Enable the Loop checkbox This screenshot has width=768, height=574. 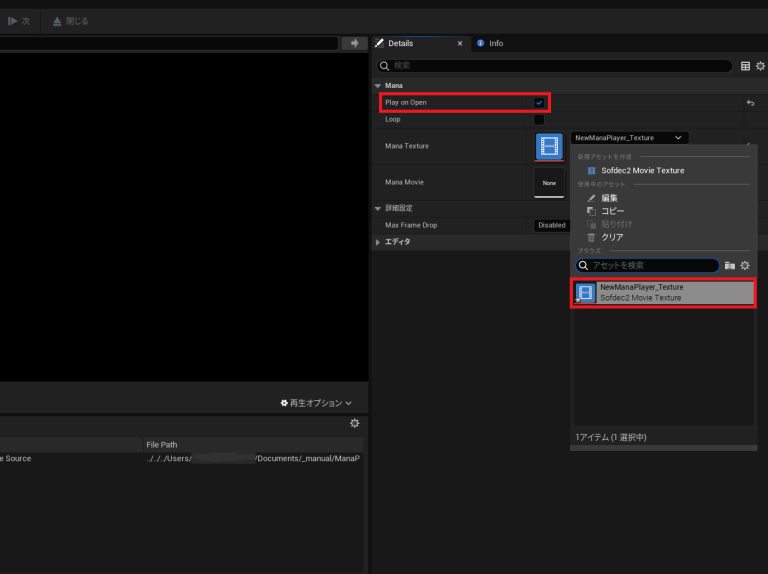pos(539,120)
